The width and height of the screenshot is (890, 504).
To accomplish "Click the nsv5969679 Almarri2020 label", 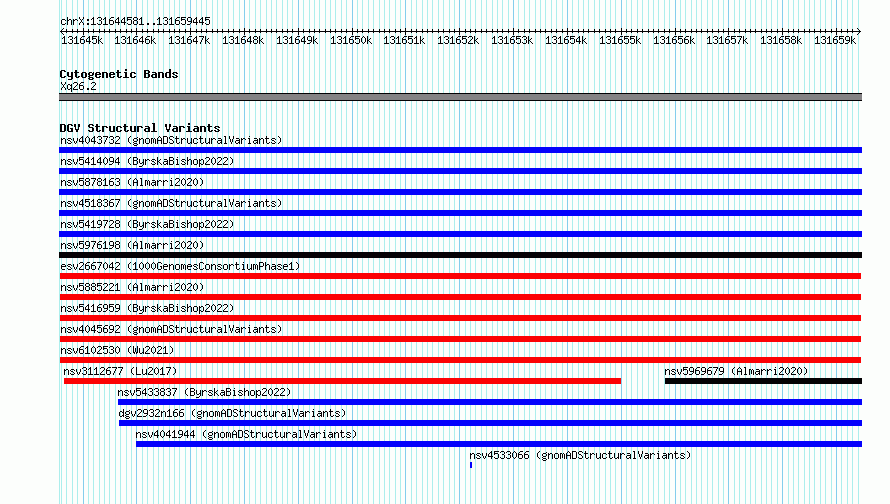I will coord(736,371).
